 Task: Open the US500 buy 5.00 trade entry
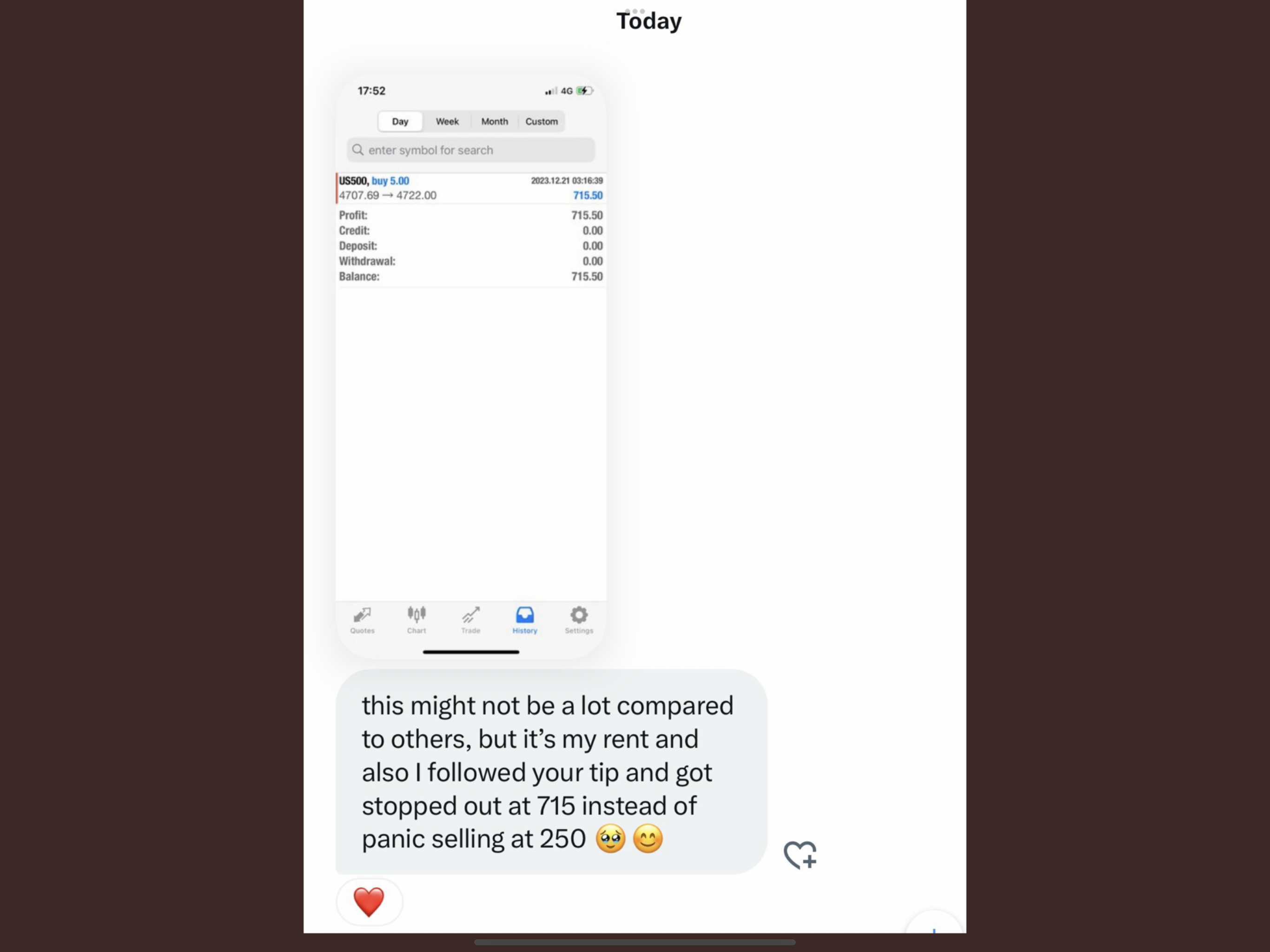tap(471, 188)
